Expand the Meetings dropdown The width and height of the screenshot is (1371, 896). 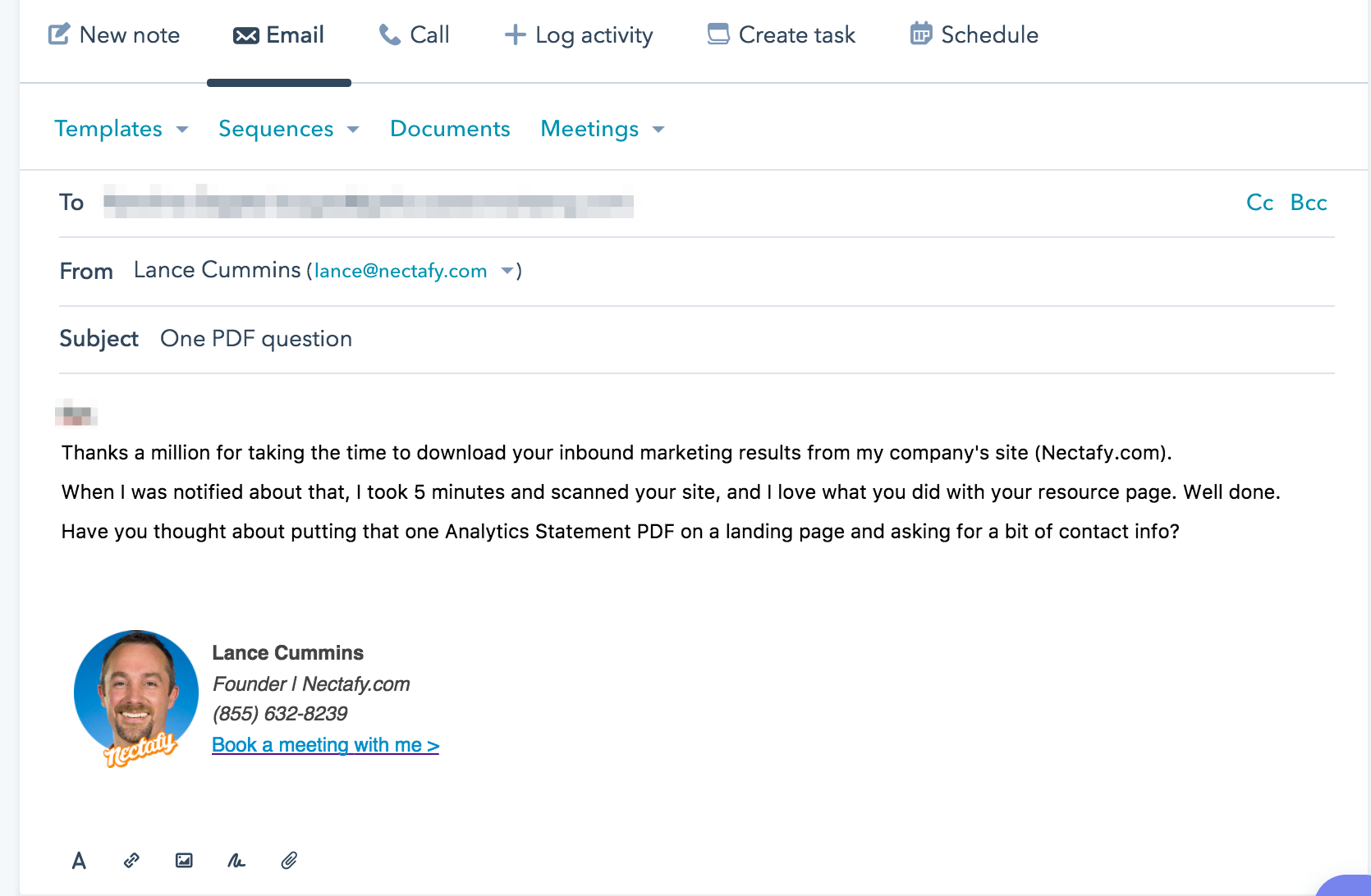tap(603, 129)
